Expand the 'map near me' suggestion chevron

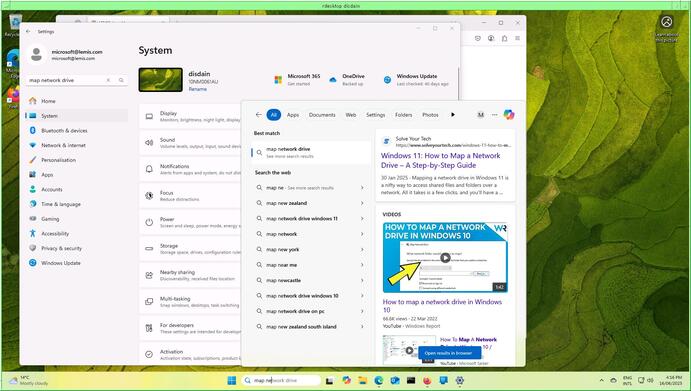point(362,265)
